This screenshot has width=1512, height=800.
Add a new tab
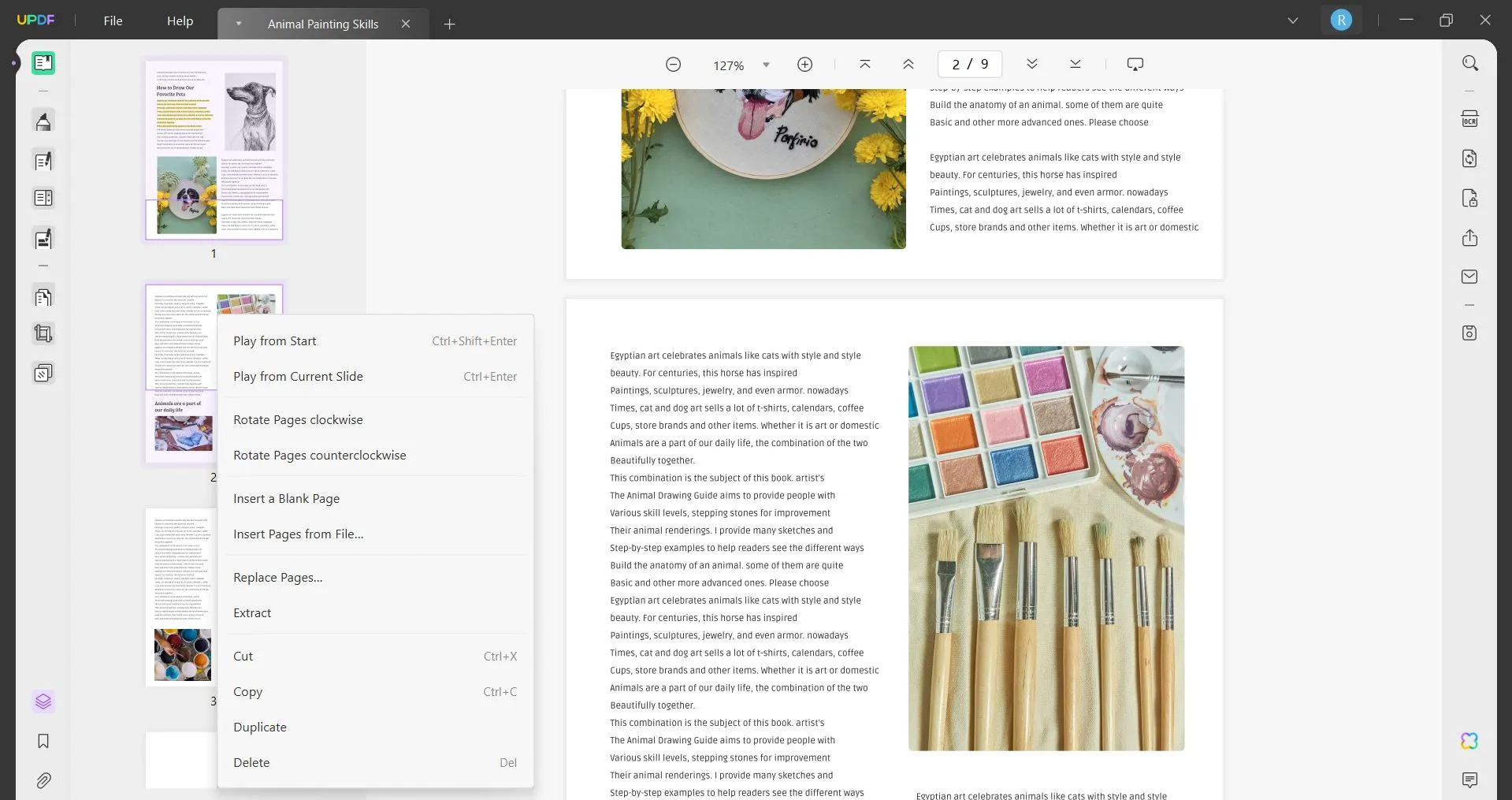(x=450, y=24)
